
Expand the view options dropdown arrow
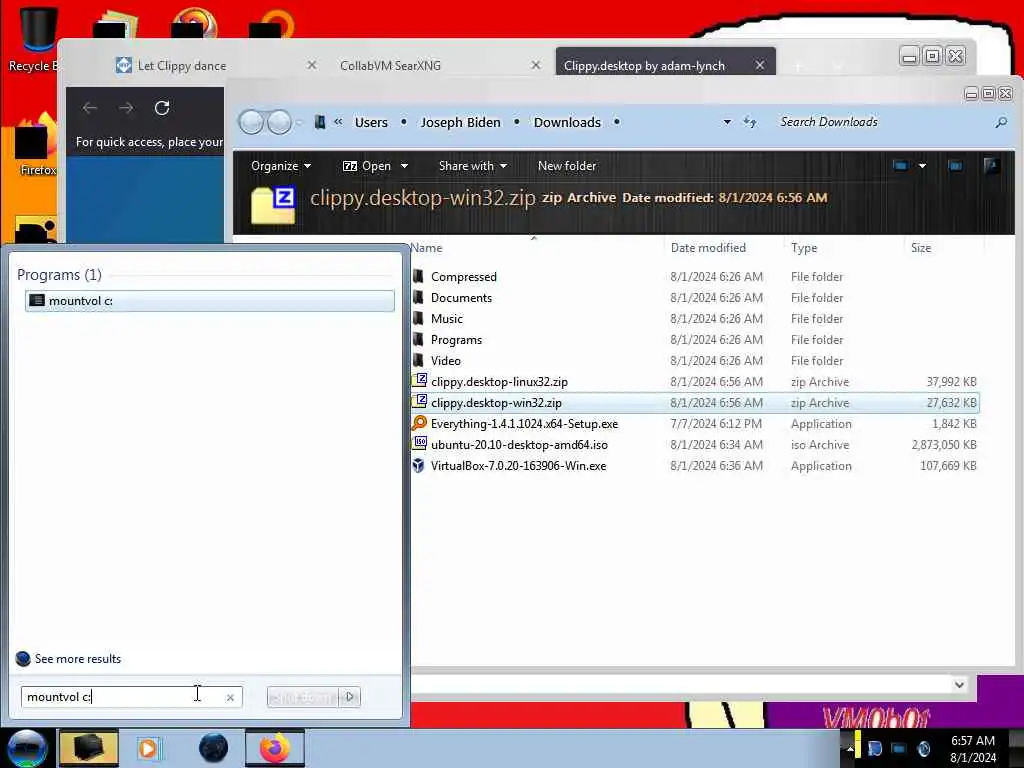click(x=922, y=166)
